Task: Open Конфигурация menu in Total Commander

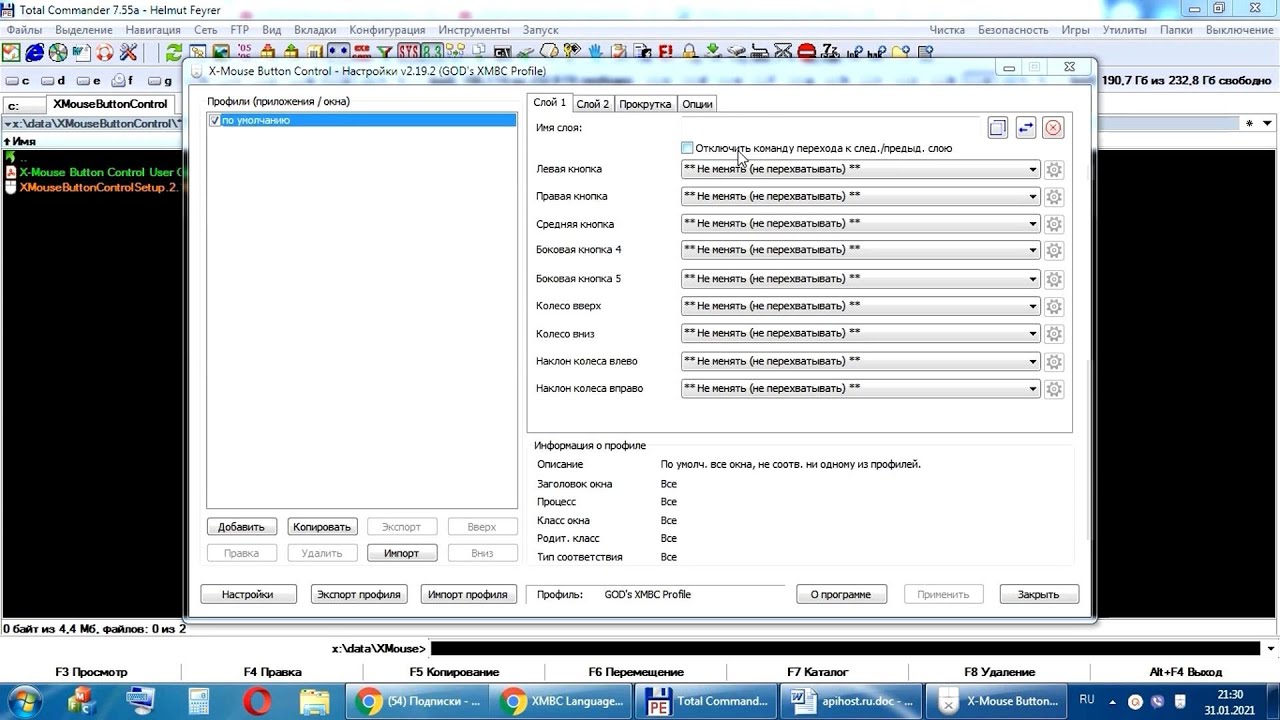Action: (x=387, y=30)
